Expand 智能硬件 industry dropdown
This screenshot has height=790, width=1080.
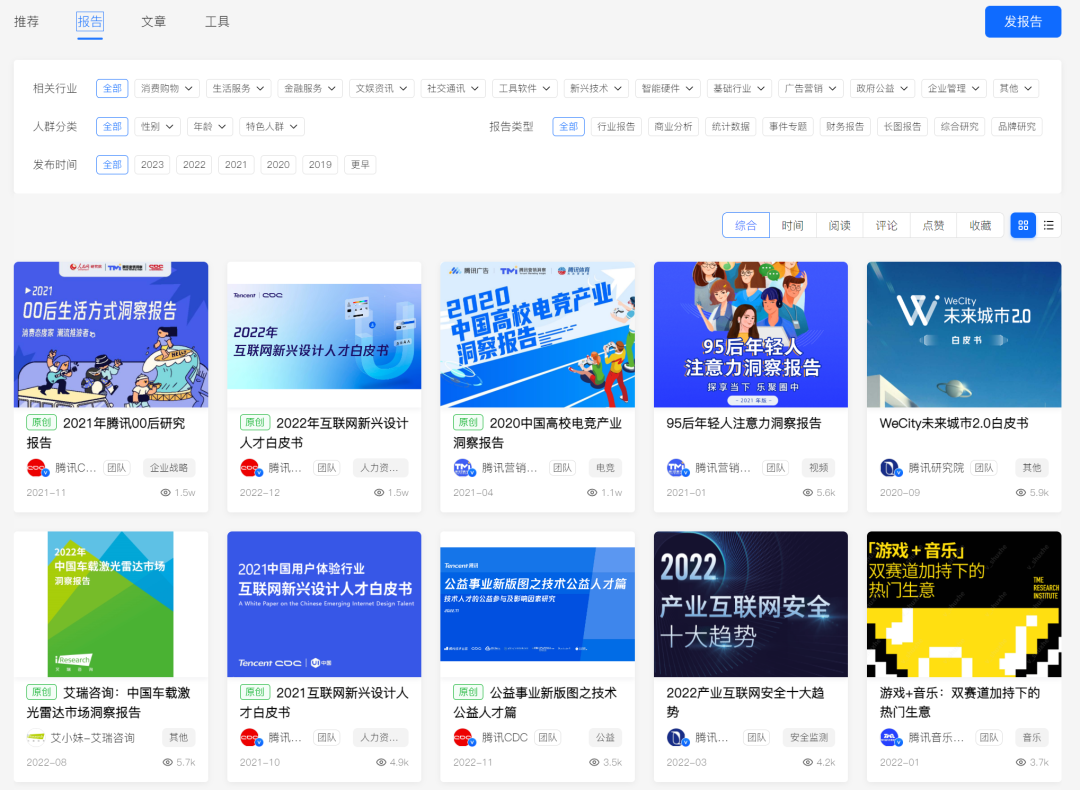click(x=667, y=88)
